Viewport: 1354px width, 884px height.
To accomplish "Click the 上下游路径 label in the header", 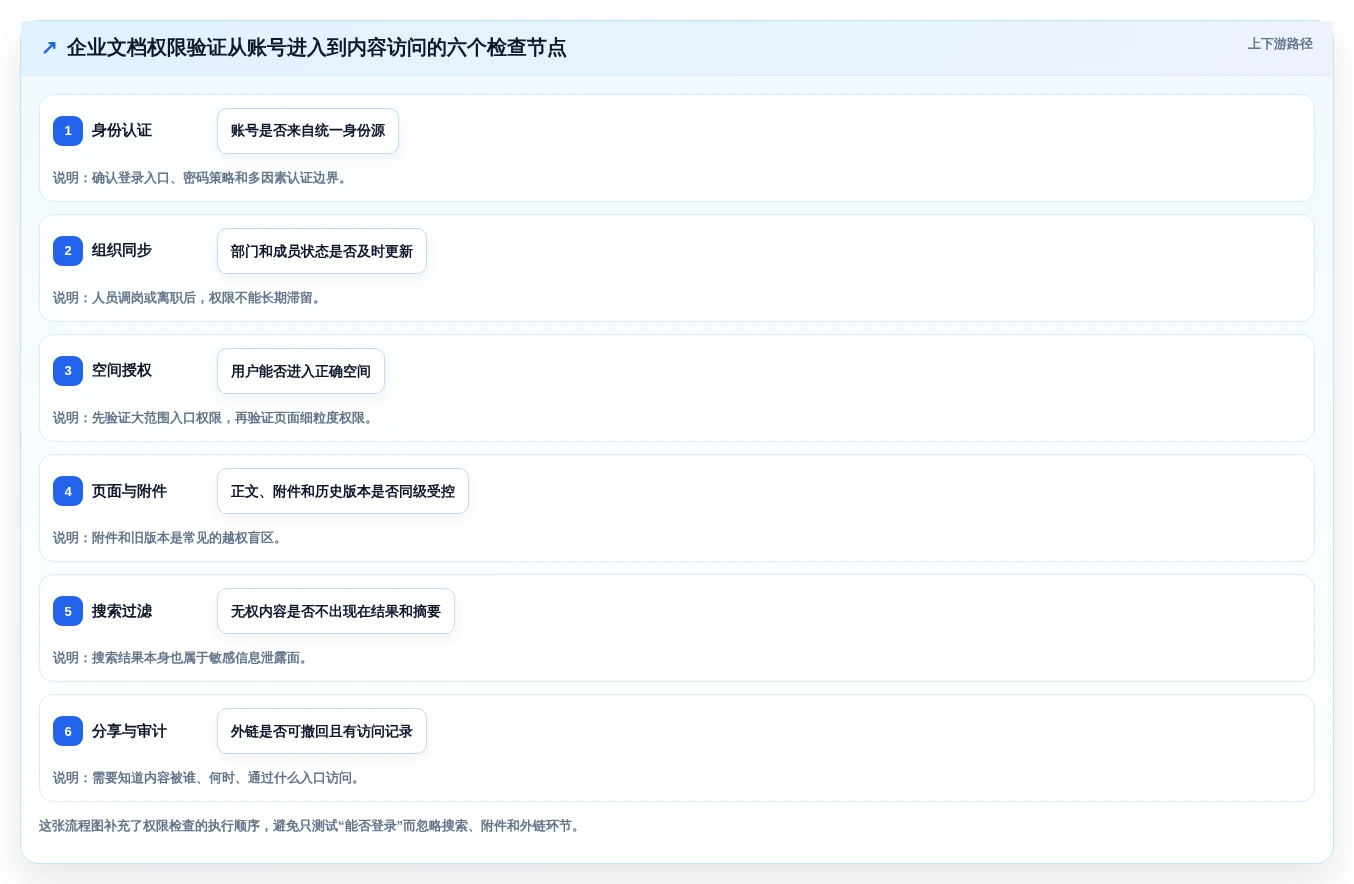I will [1280, 44].
